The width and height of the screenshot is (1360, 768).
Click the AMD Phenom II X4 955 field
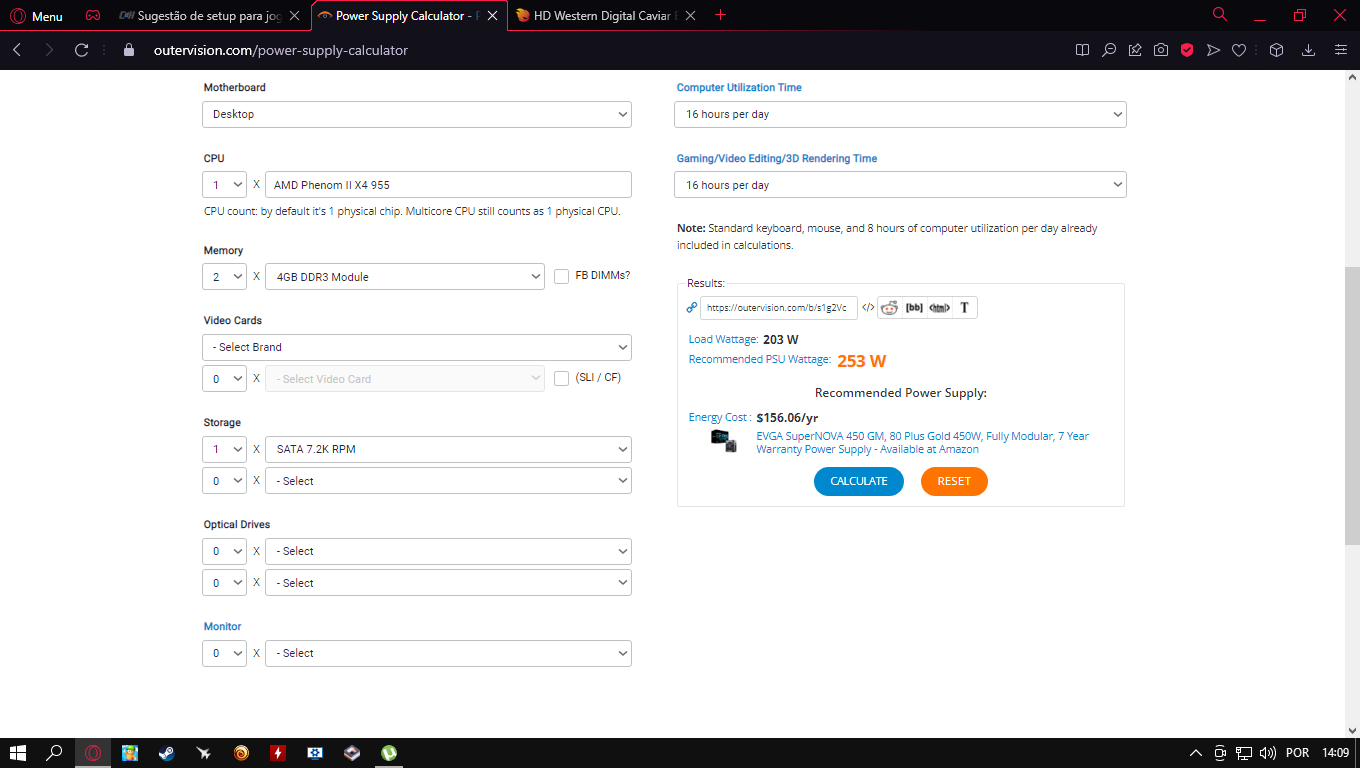point(448,184)
